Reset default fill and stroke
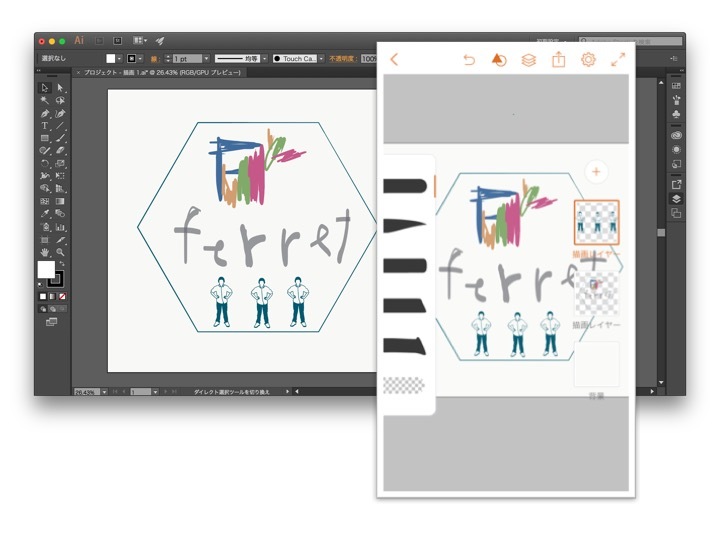This screenshot has height=540, width=720. tap(40, 285)
